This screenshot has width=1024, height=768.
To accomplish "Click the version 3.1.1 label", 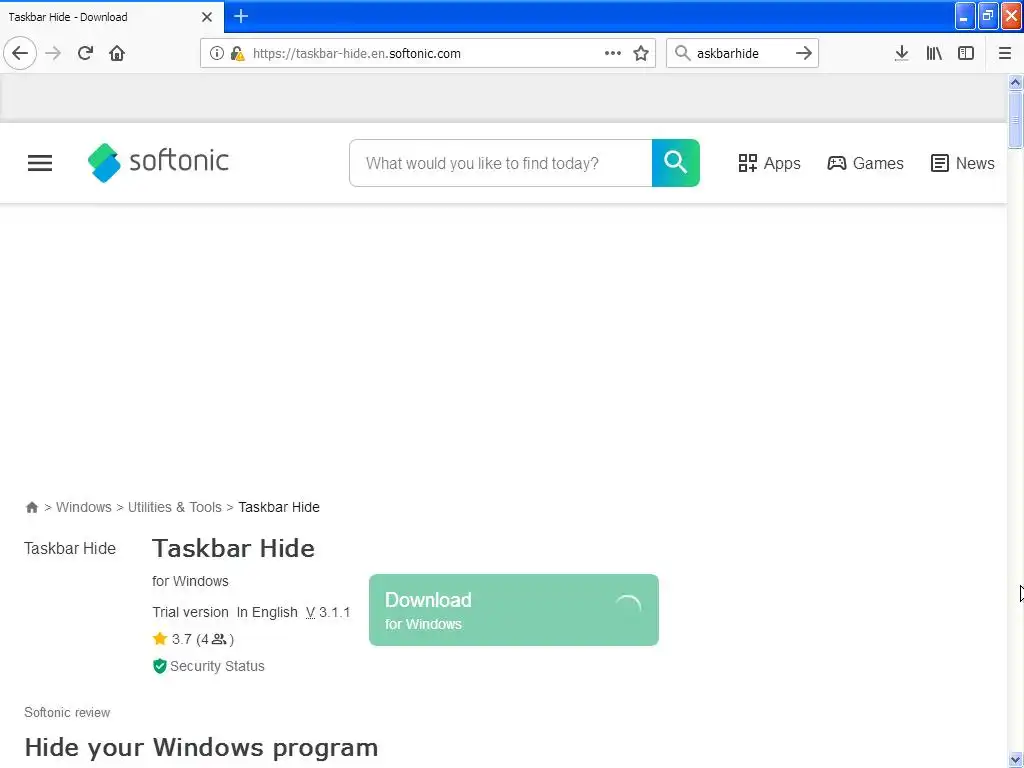I will pyautogui.click(x=328, y=613).
